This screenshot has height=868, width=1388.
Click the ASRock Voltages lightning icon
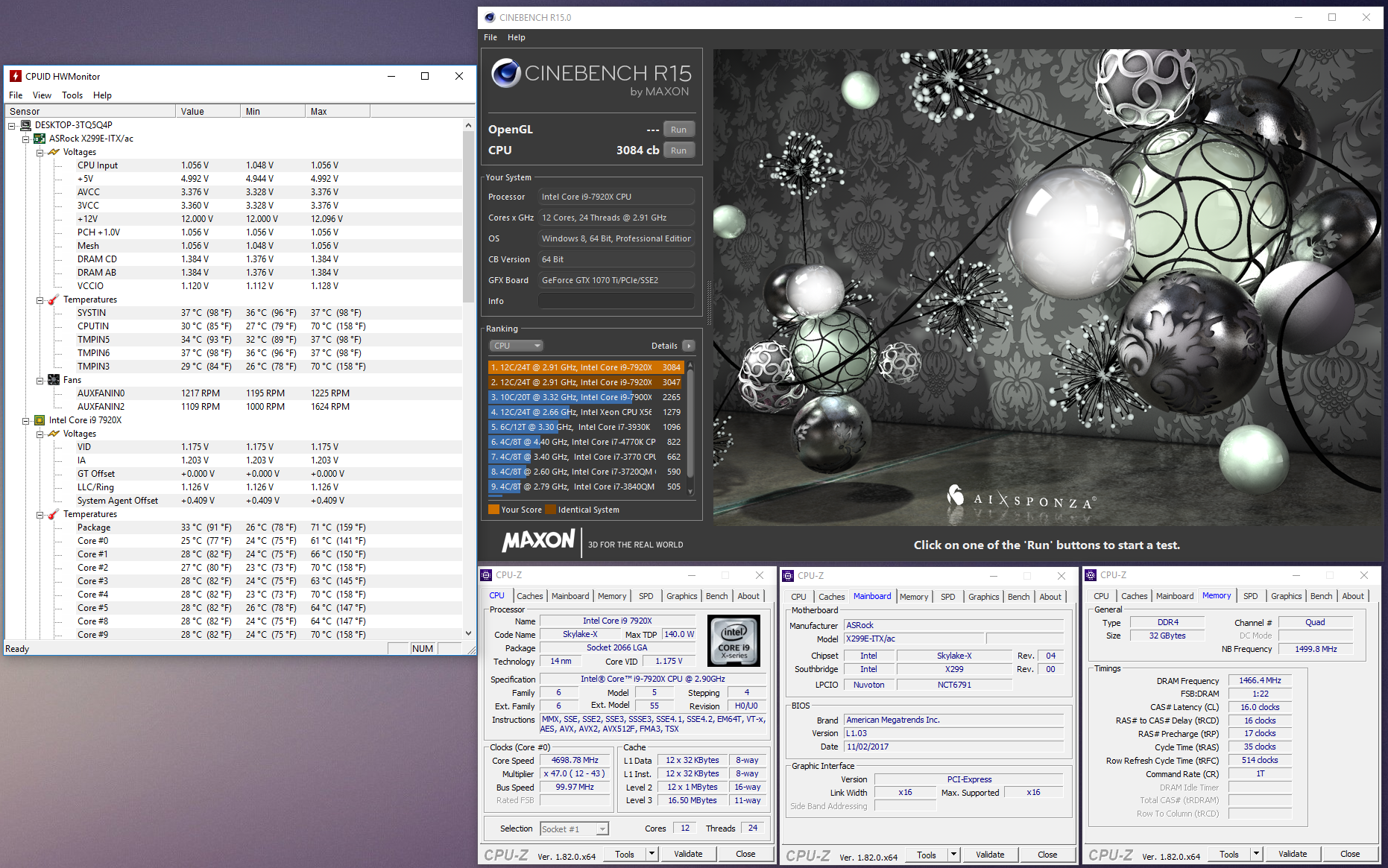[54, 152]
